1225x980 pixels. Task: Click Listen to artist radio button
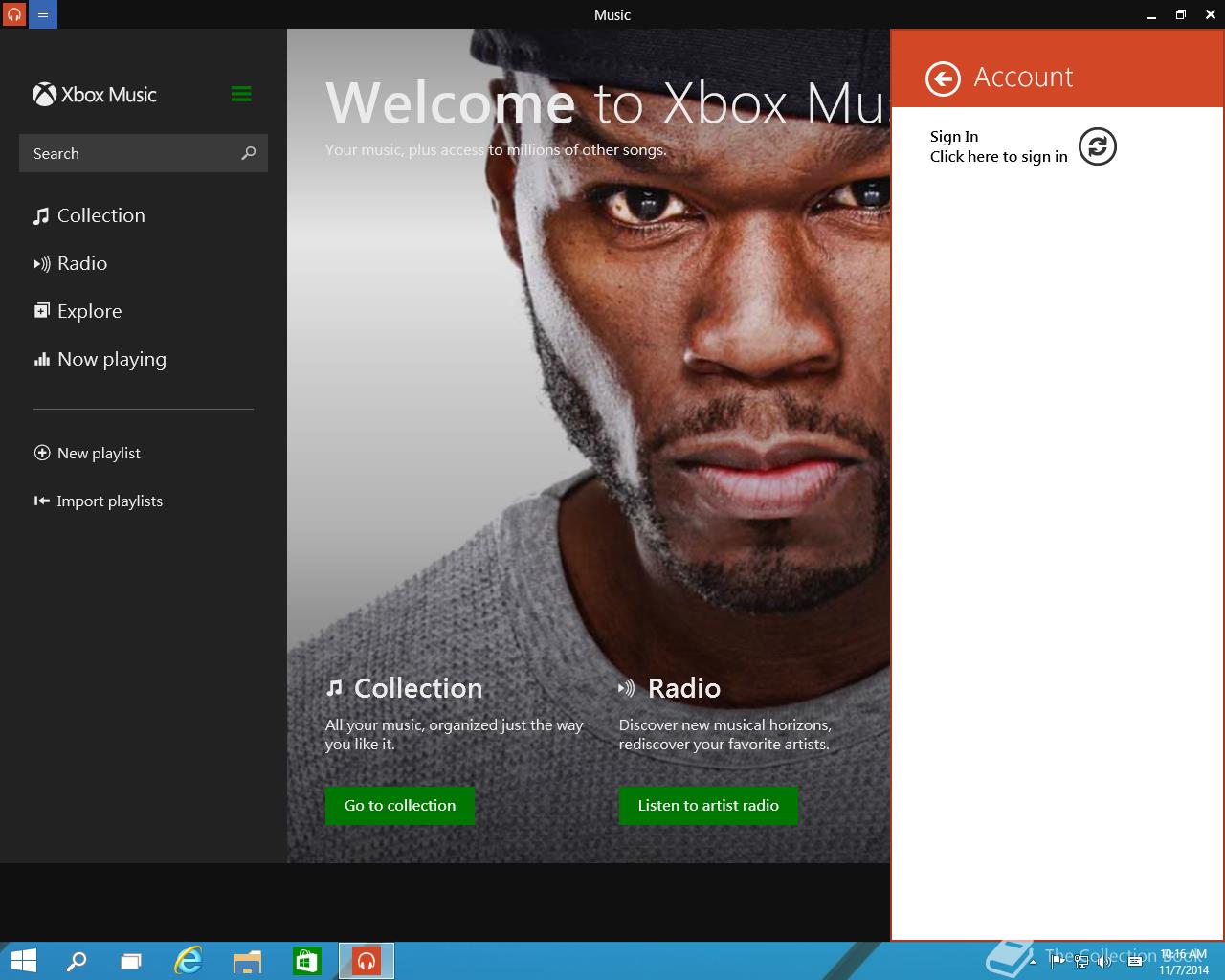click(x=708, y=805)
